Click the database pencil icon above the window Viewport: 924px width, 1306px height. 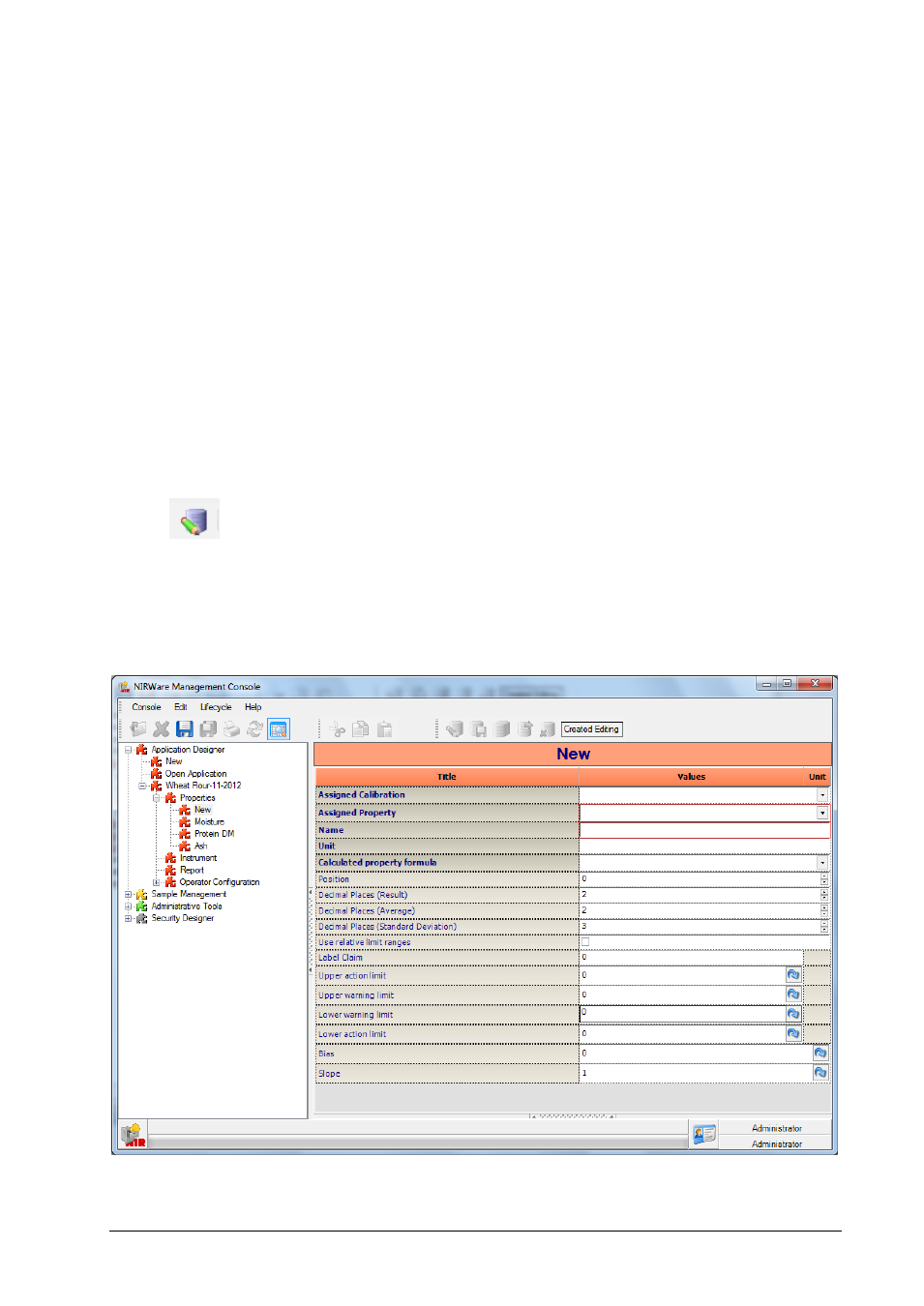[x=194, y=519]
